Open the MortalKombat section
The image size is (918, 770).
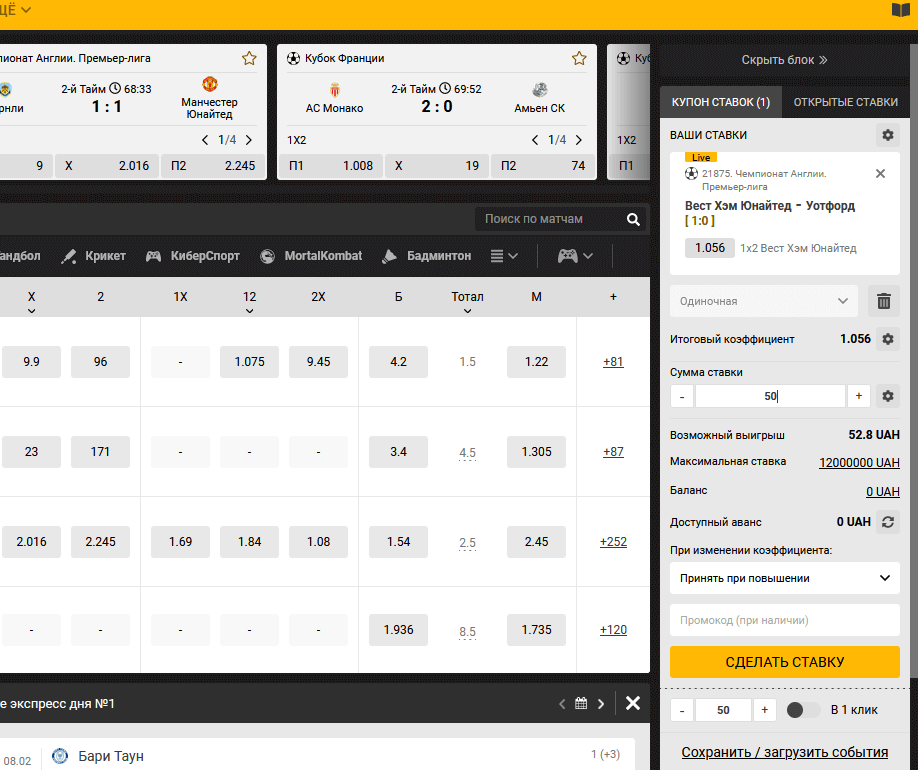[x=311, y=256]
